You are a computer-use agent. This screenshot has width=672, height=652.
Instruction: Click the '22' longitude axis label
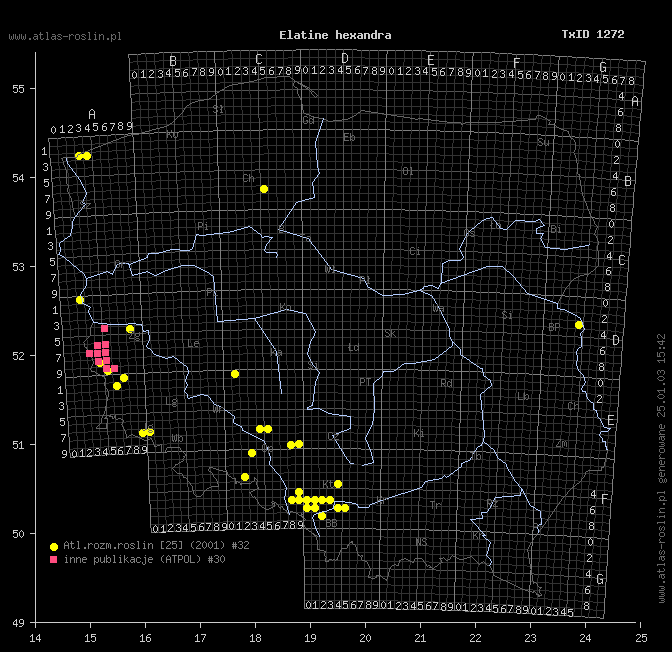[x=475, y=638]
